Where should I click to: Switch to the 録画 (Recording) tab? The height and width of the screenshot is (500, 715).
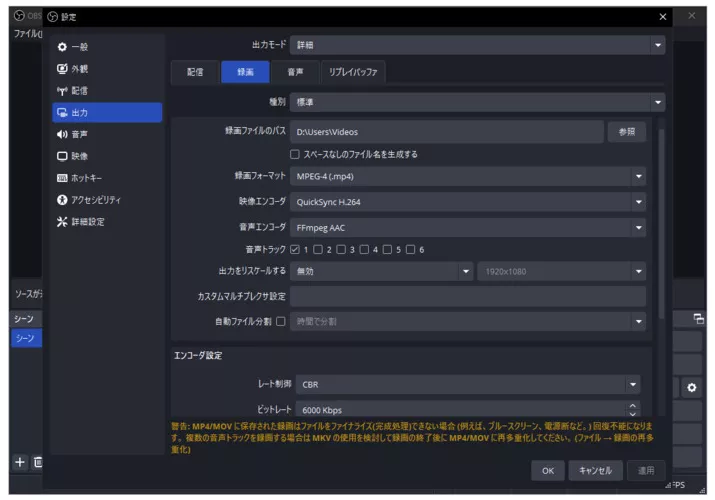245,72
